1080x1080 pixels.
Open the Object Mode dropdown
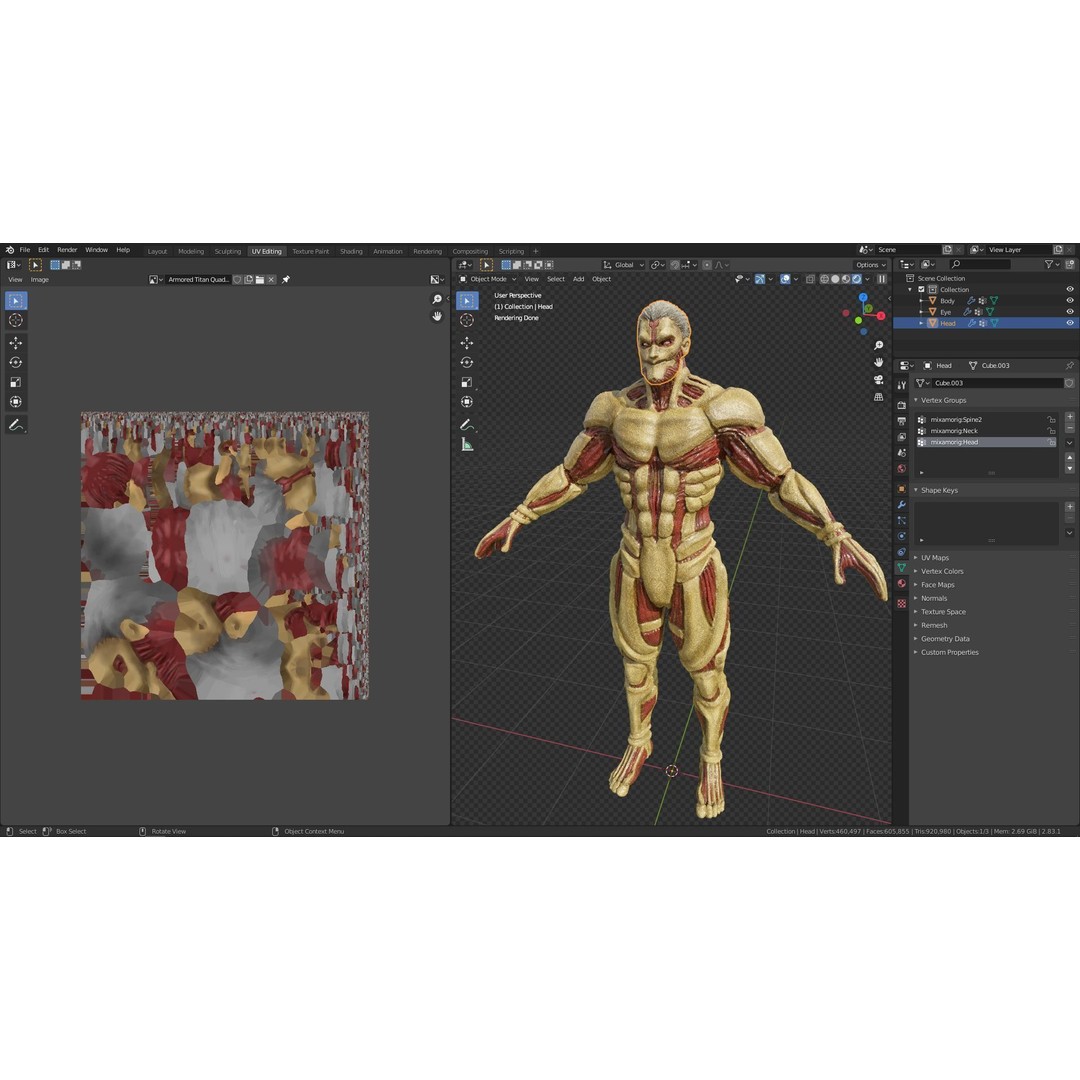click(488, 279)
